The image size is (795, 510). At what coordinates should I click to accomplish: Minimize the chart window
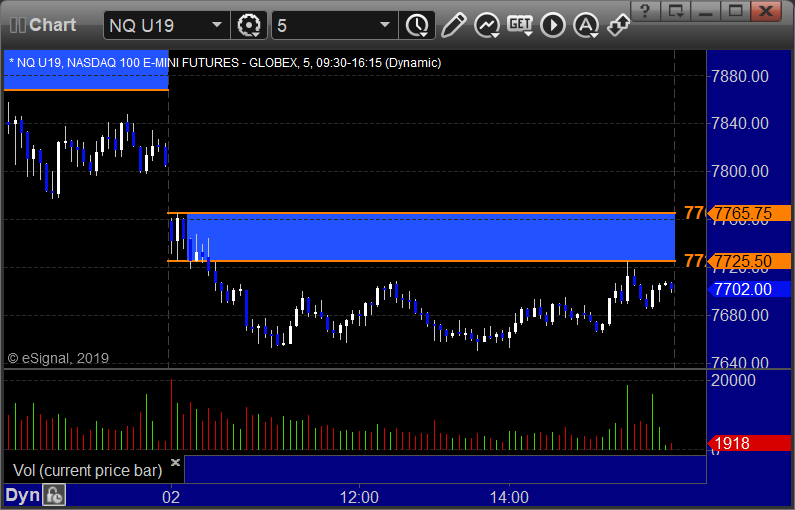pos(705,11)
